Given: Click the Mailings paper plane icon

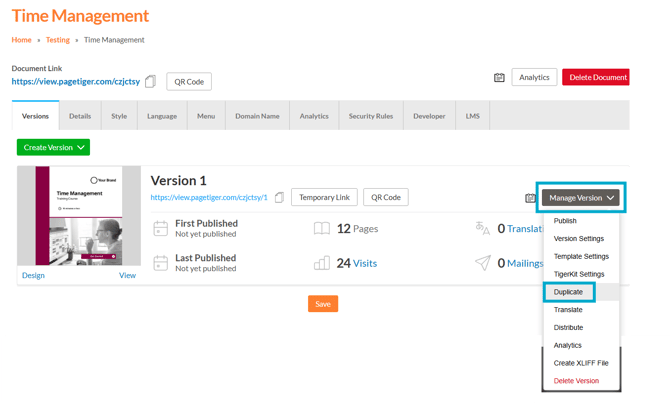Looking at the screenshot, I should [483, 263].
